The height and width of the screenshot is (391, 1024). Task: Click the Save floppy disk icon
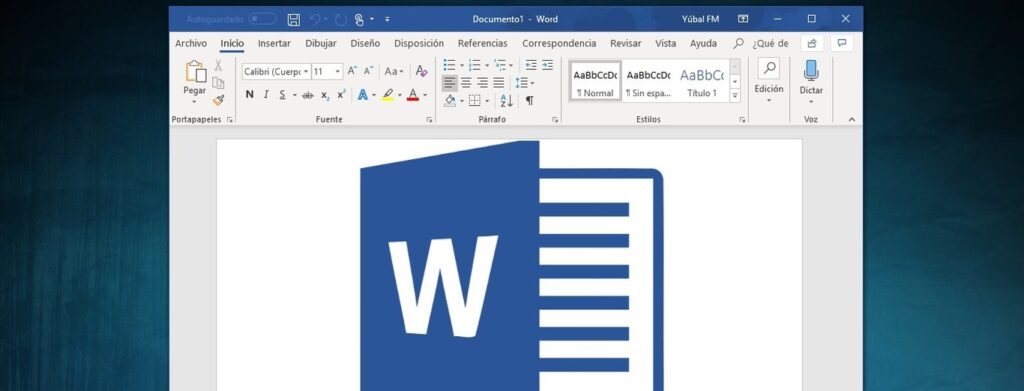click(x=294, y=20)
